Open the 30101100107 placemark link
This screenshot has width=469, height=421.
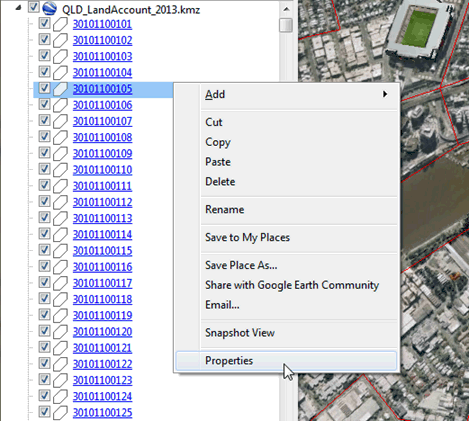[102, 121]
